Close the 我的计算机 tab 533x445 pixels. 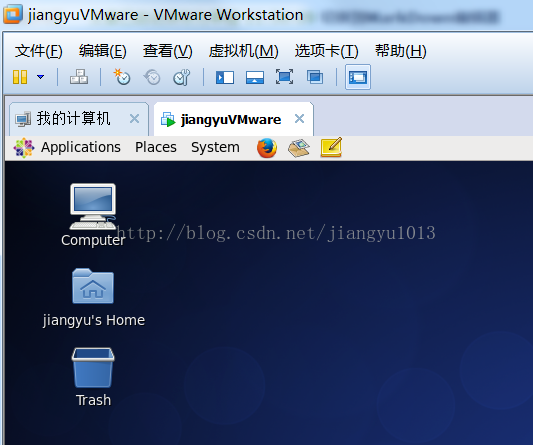coord(134,119)
